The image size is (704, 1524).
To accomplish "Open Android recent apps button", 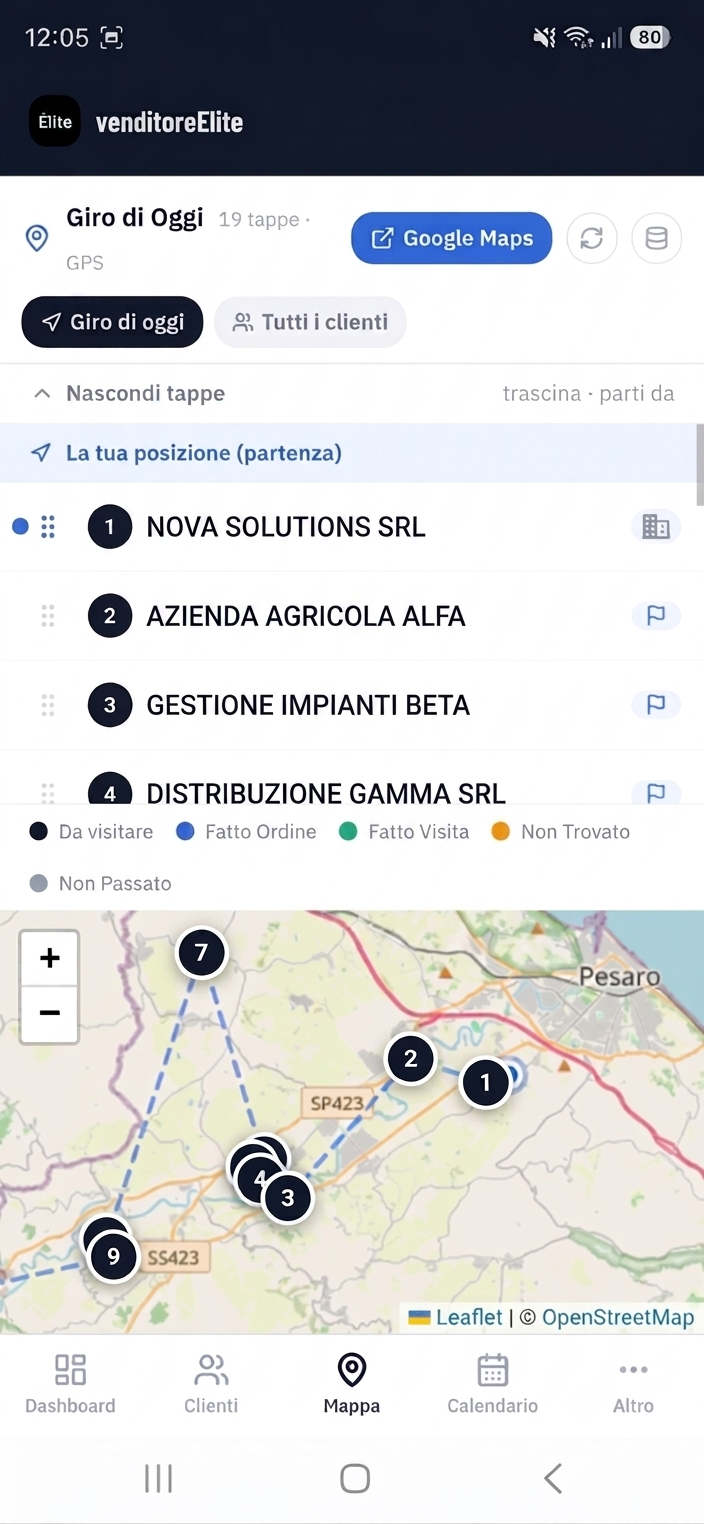I will coord(158,1478).
